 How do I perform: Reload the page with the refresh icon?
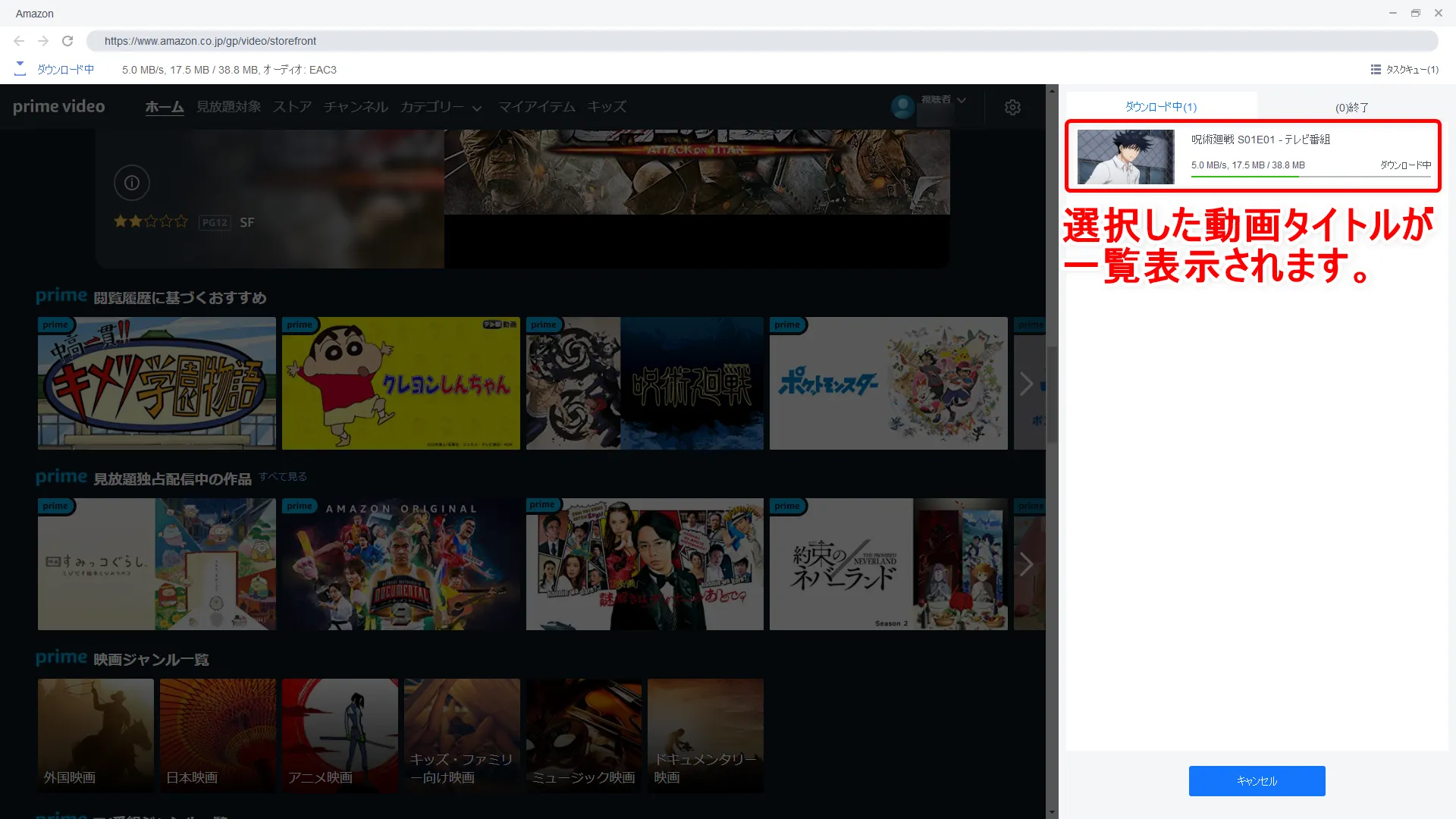[67, 41]
